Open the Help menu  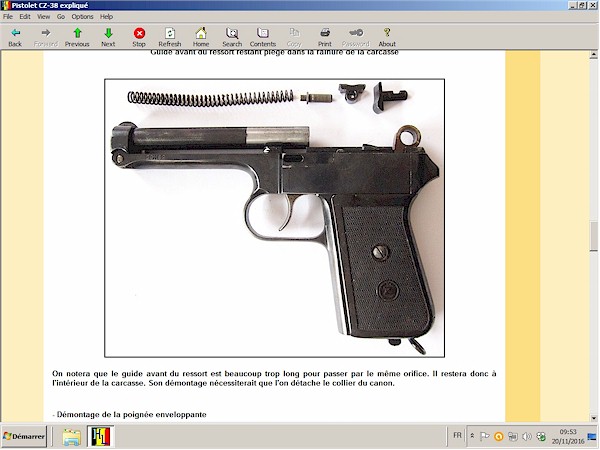106,17
